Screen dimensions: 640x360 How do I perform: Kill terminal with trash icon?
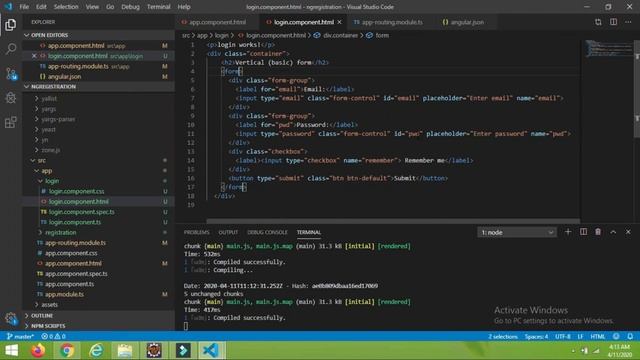598,232
